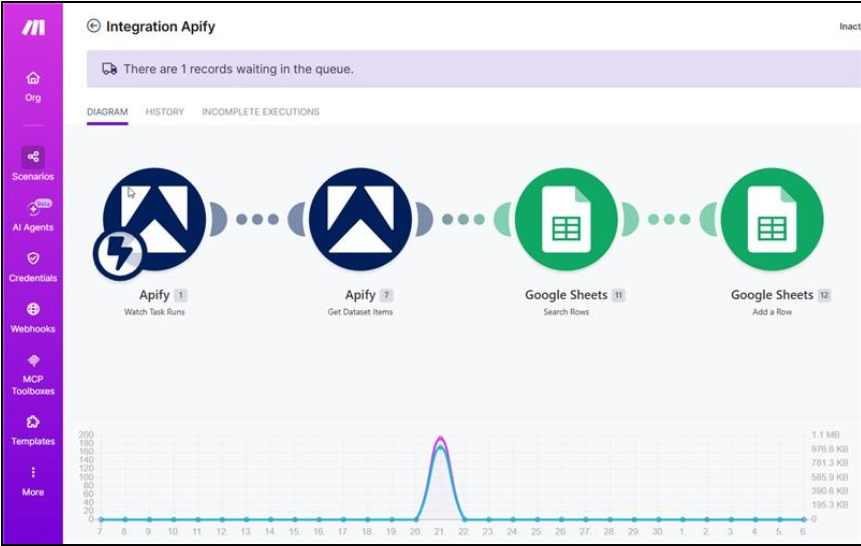
Task: Open AI Agents beta section
Action: point(33,215)
